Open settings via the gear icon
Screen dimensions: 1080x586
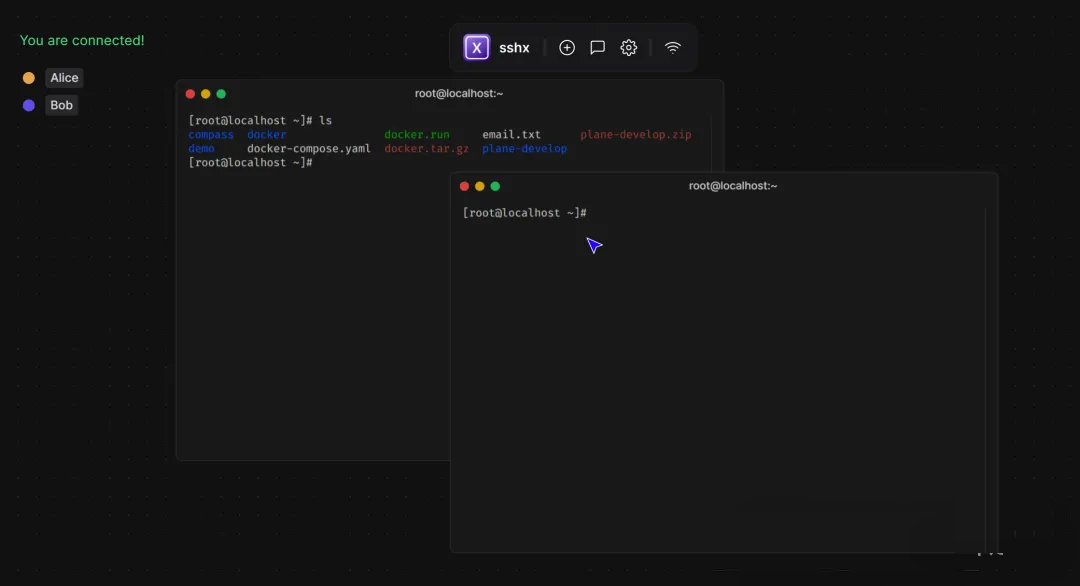[629, 47]
